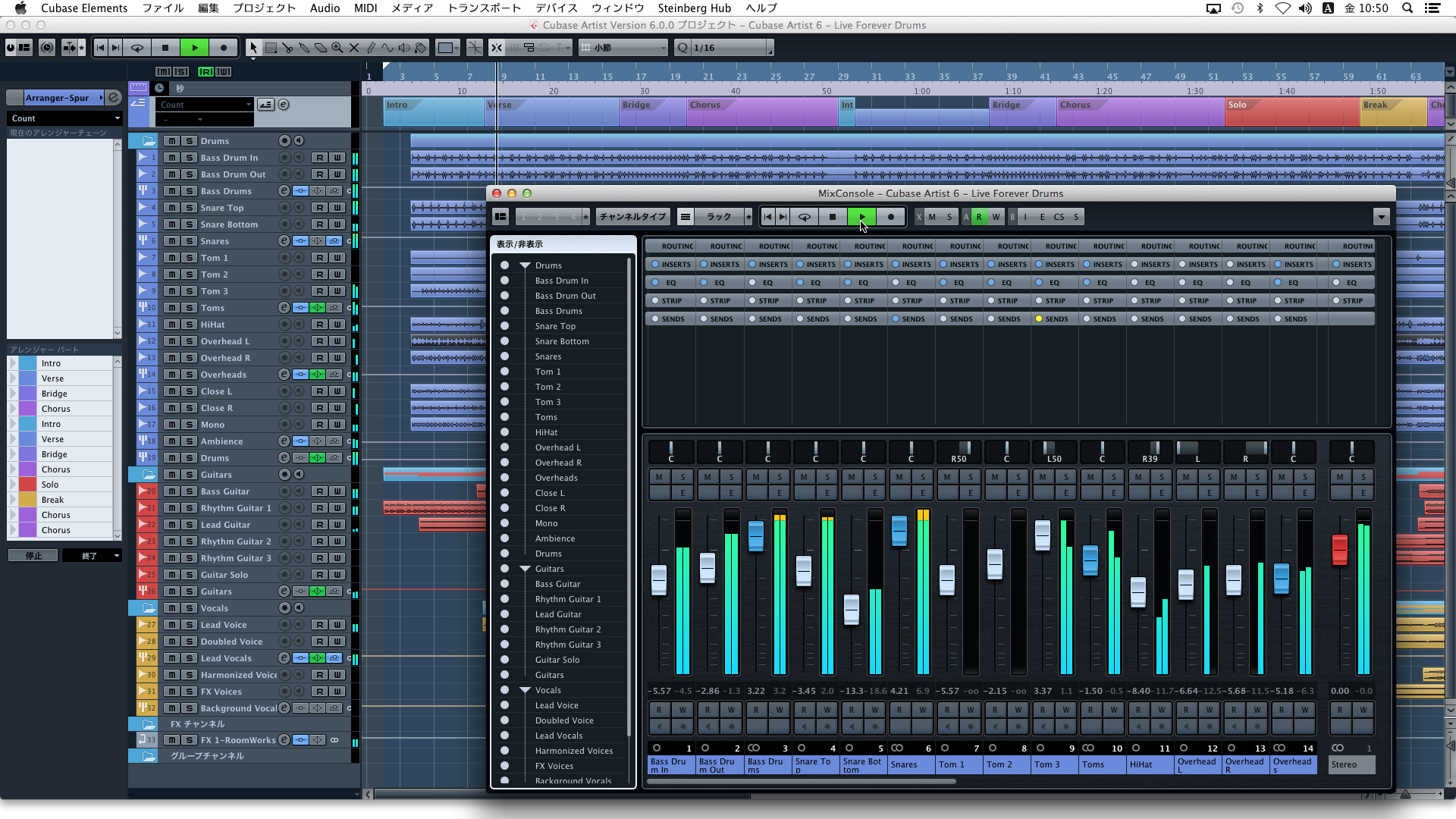Select the Line curve tool
This screenshot has height=819, width=1456.
click(x=388, y=48)
